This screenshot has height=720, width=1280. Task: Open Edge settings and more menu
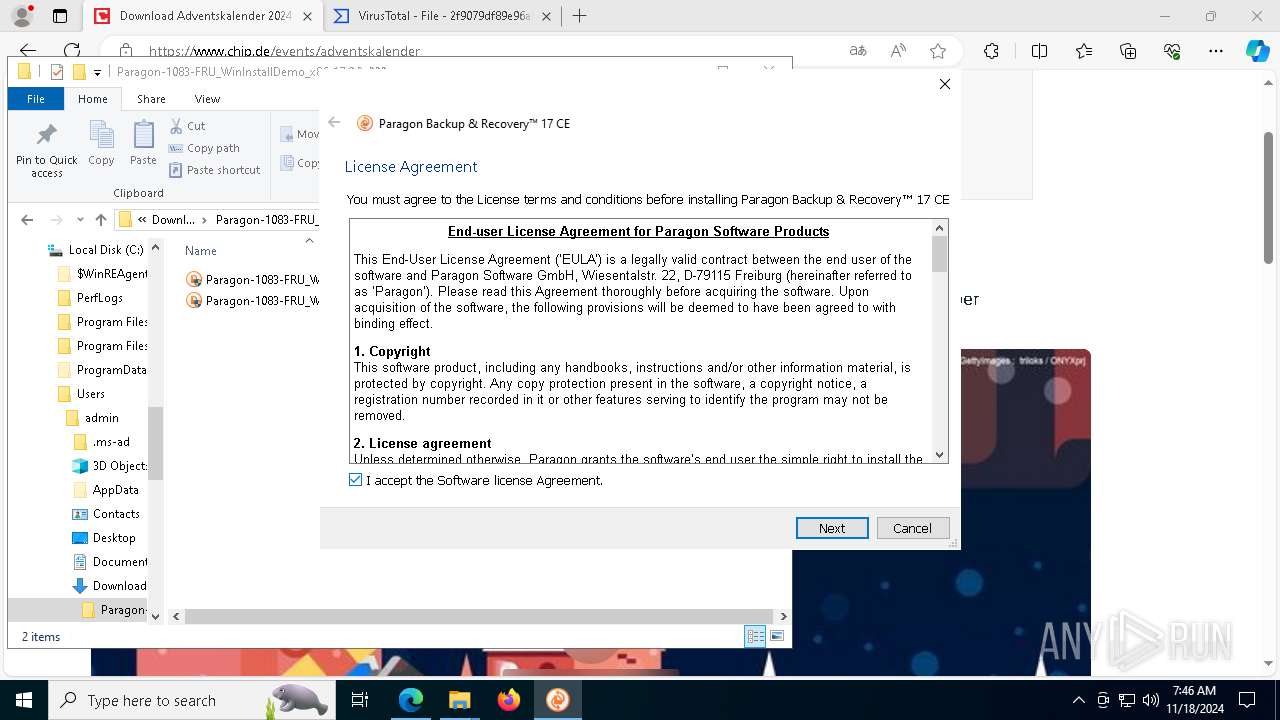pyautogui.click(x=1216, y=51)
